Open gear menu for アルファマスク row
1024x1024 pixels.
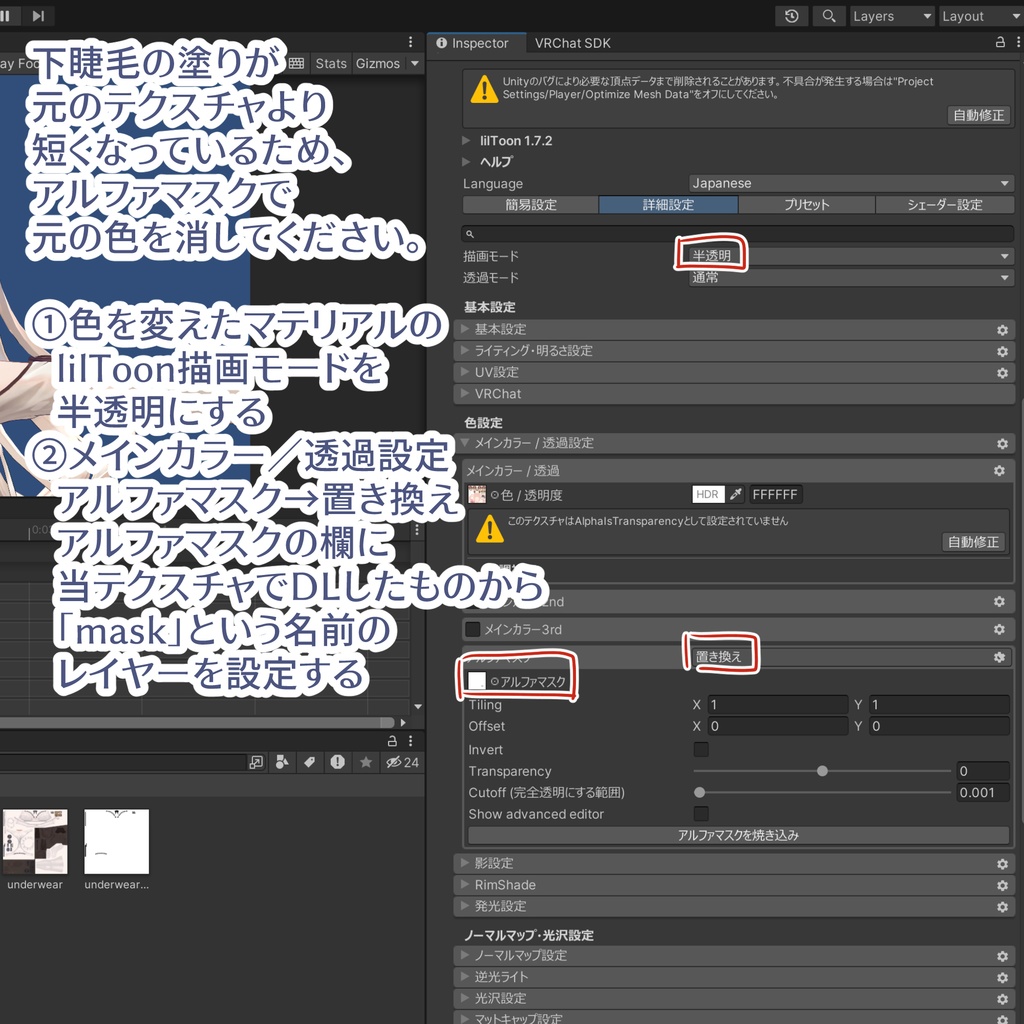(999, 658)
